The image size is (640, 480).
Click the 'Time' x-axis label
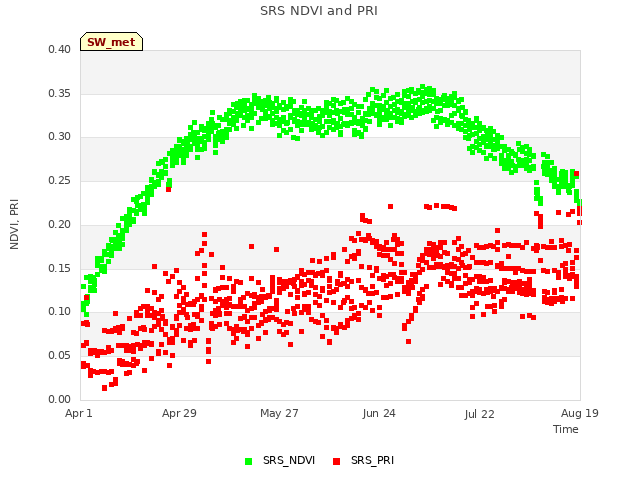[x=565, y=429]
